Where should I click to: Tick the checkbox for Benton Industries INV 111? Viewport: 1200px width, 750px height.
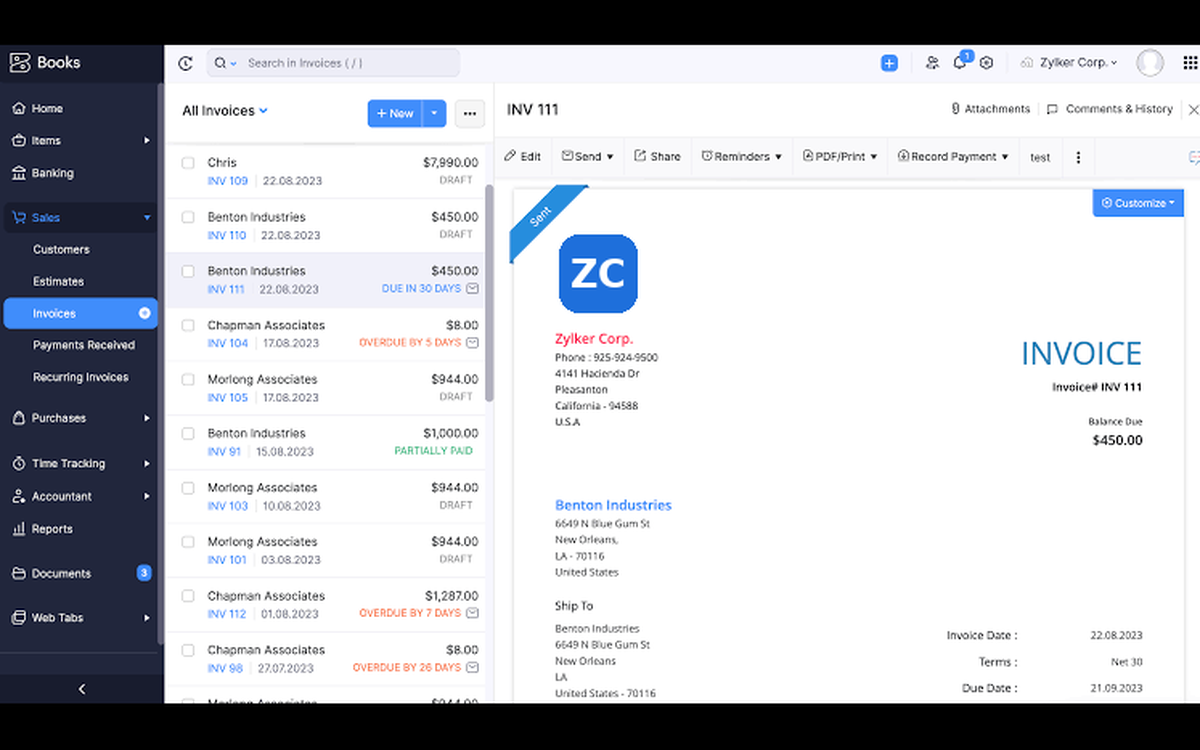[188, 271]
